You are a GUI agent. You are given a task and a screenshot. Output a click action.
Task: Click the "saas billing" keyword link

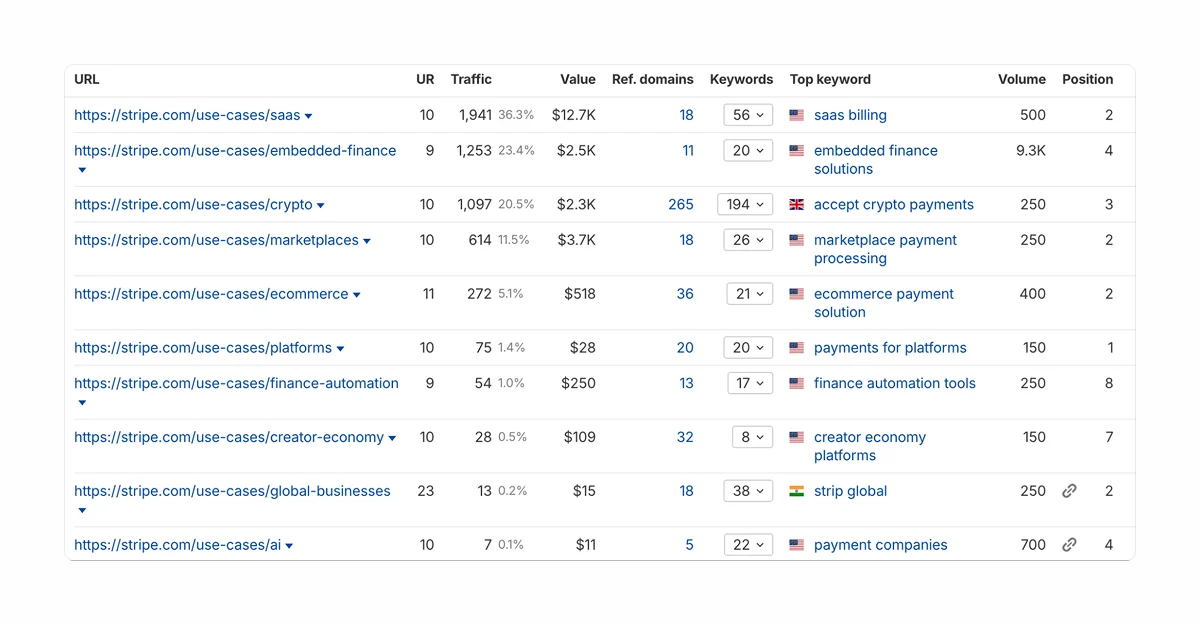[x=849, y=115]
